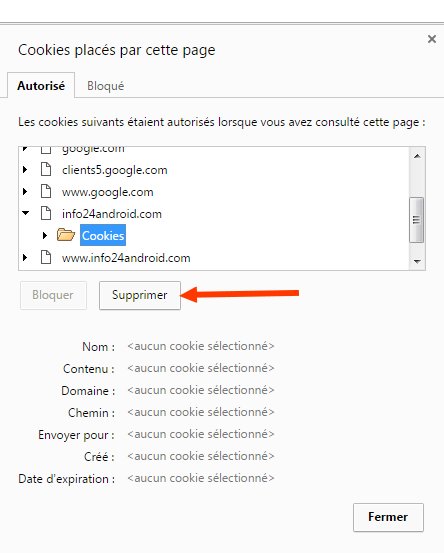
Task: Click the cookie list scrollbar thumb
Action: [416, 220]
